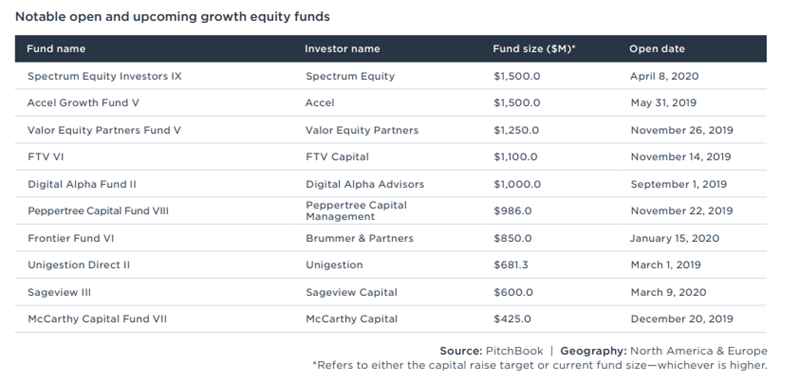Select the Fund size ($M) column header

(x=534, y=49)
